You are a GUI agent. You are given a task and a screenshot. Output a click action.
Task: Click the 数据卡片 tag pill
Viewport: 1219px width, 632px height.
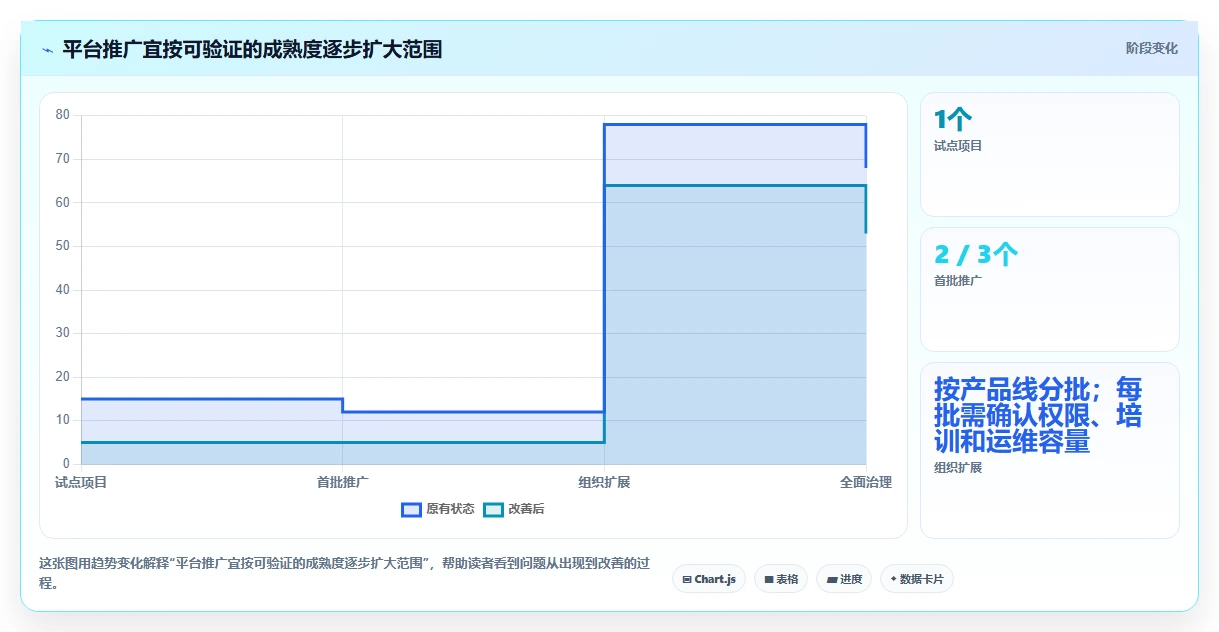[917, 579]
